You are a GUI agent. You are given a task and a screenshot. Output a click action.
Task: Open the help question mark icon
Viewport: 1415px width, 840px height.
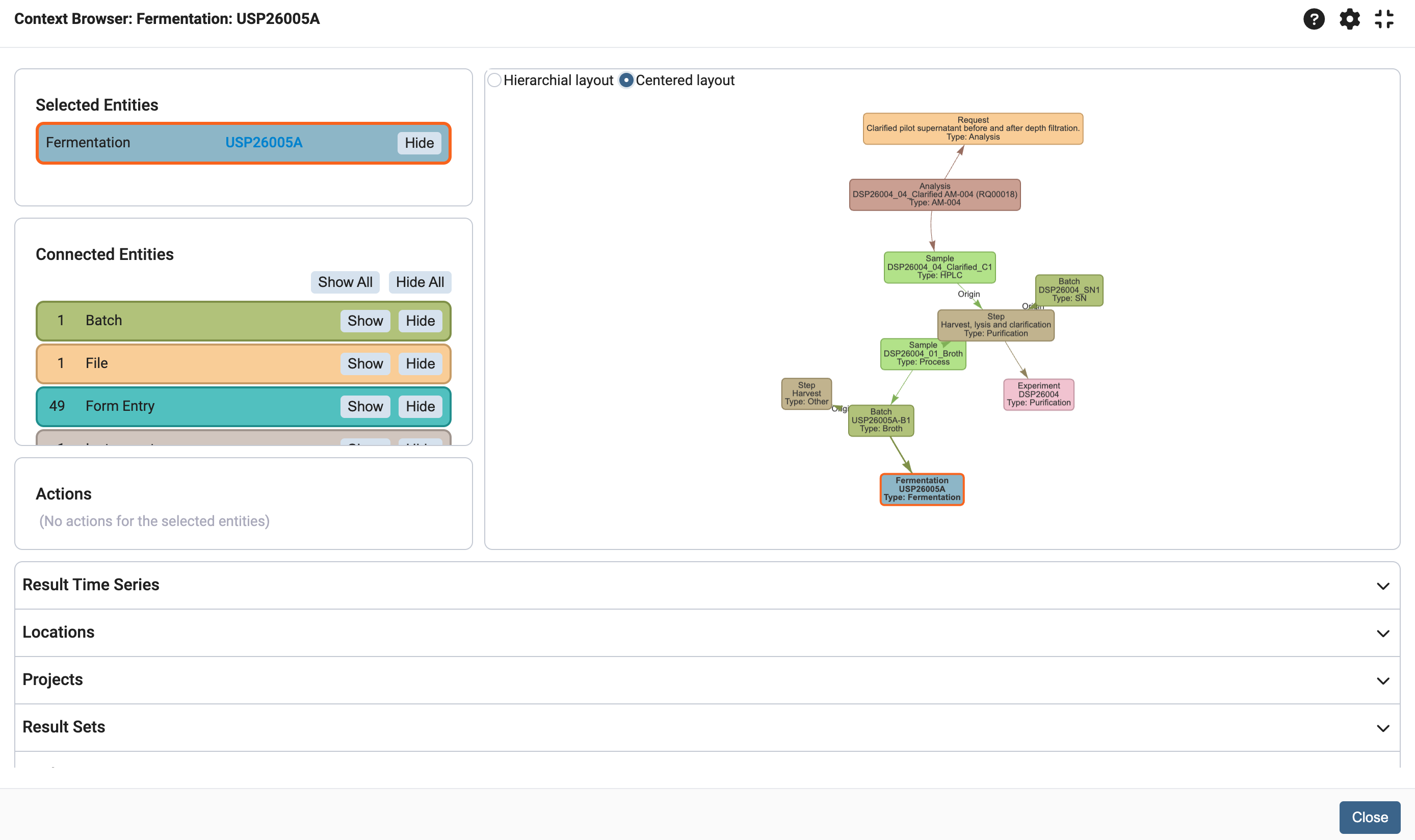pyautogui.click(x=1314, y=19)
